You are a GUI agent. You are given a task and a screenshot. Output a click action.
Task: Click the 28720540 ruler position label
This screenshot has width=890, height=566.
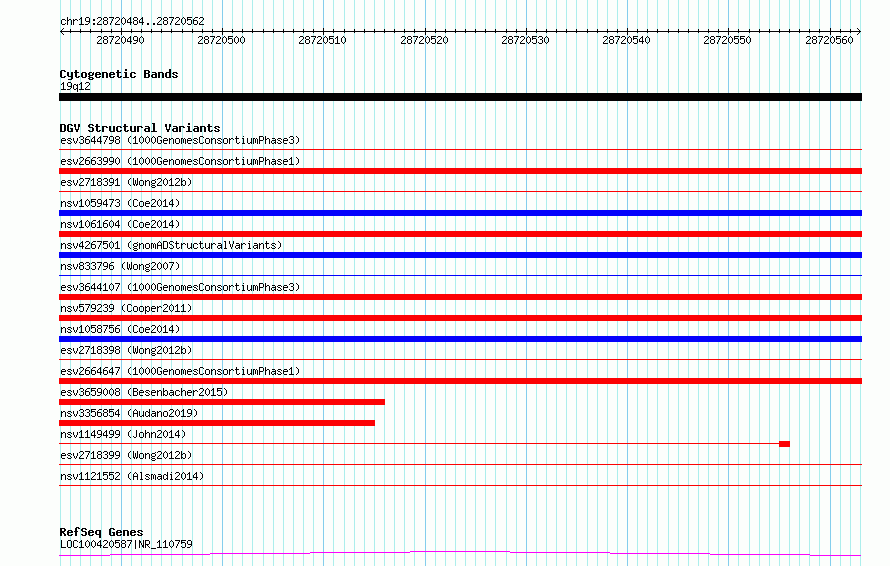627,40
